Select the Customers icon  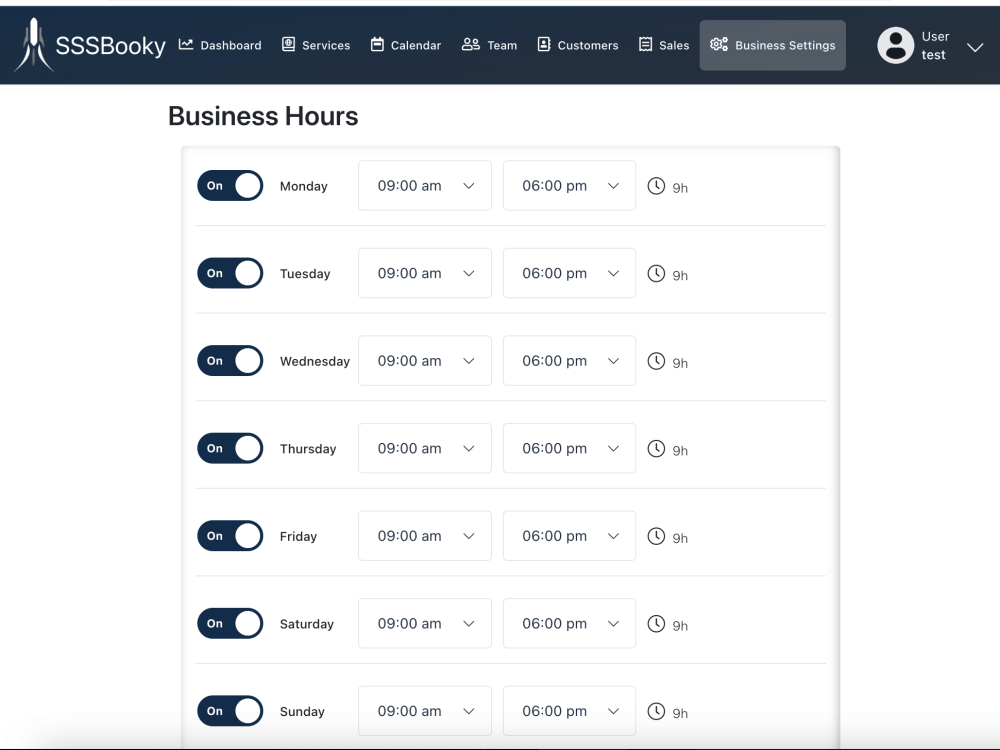point(543,44)
